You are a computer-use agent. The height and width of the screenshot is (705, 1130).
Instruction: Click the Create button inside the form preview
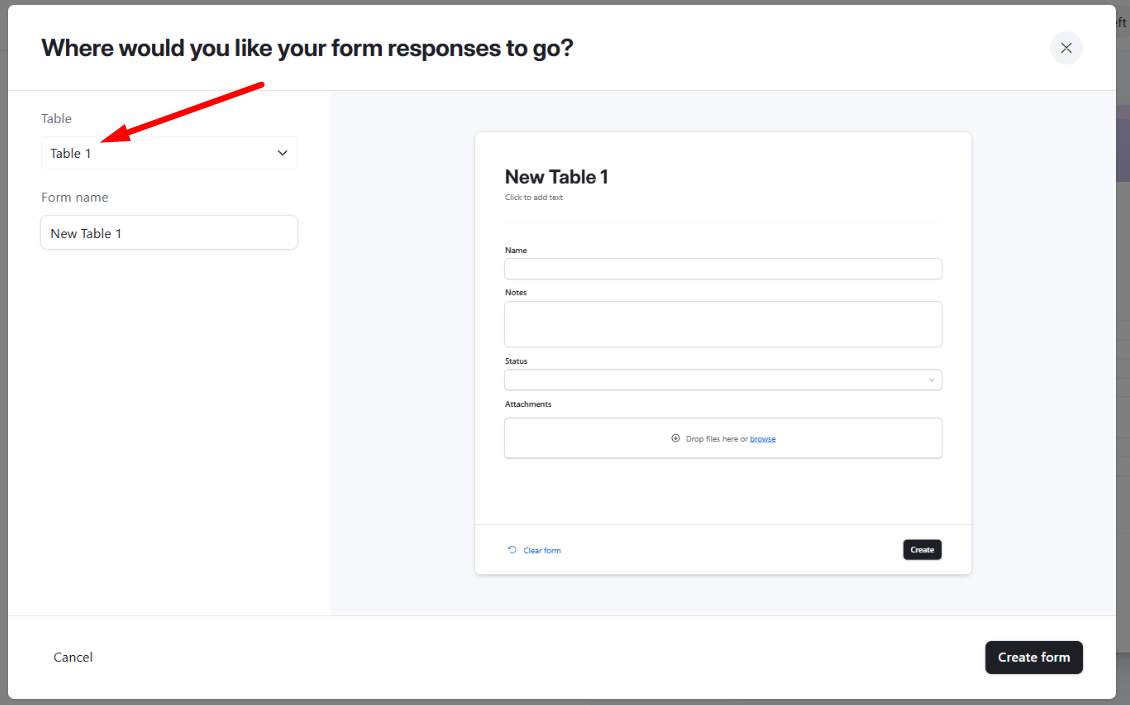click(x=921, y=549)
